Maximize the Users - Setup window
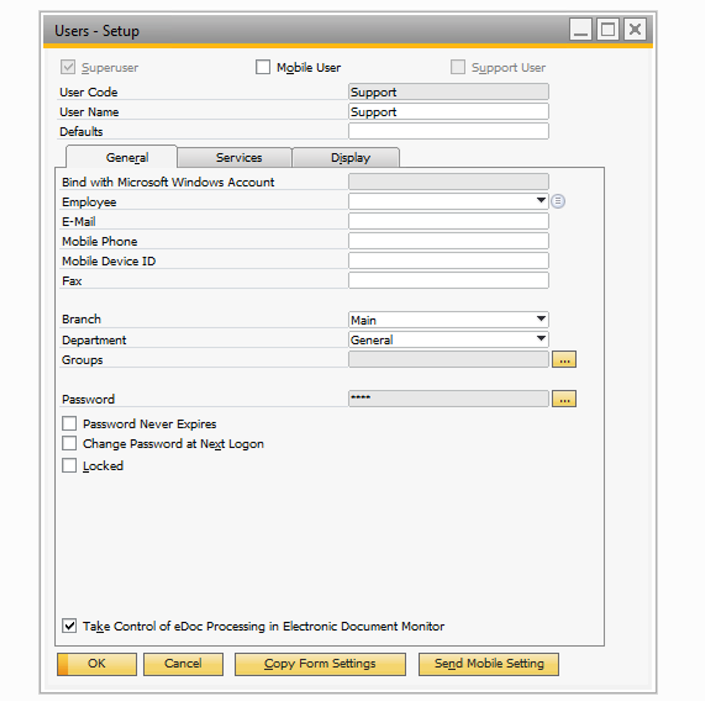Viewport: 706px width, 702px height. click(608, 30)
